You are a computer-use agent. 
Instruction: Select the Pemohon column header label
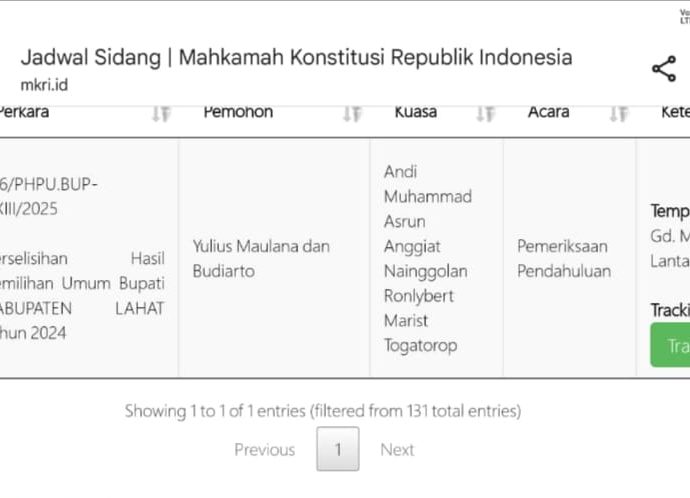click(x=238, y=112)
